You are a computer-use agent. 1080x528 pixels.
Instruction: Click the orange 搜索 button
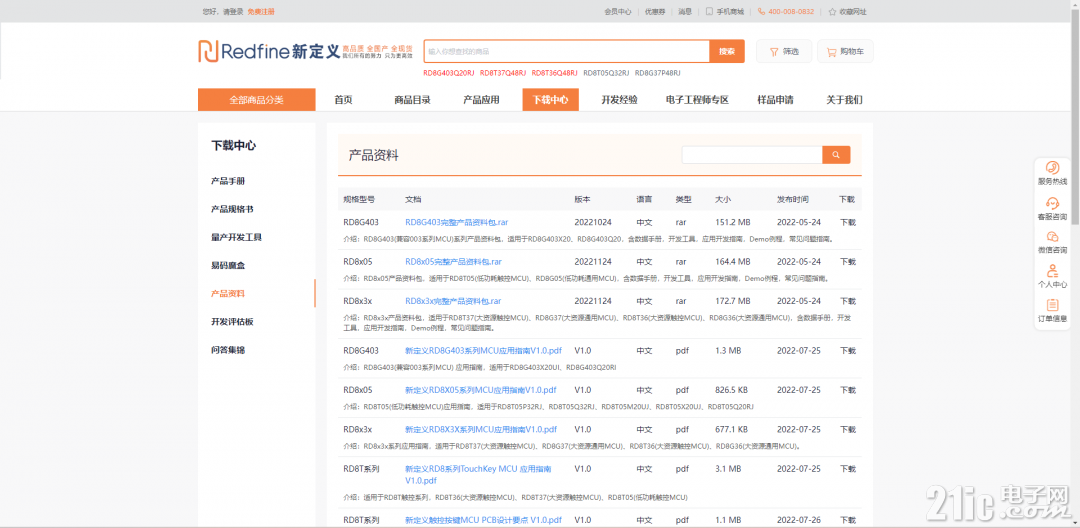[x=727, y=51]
